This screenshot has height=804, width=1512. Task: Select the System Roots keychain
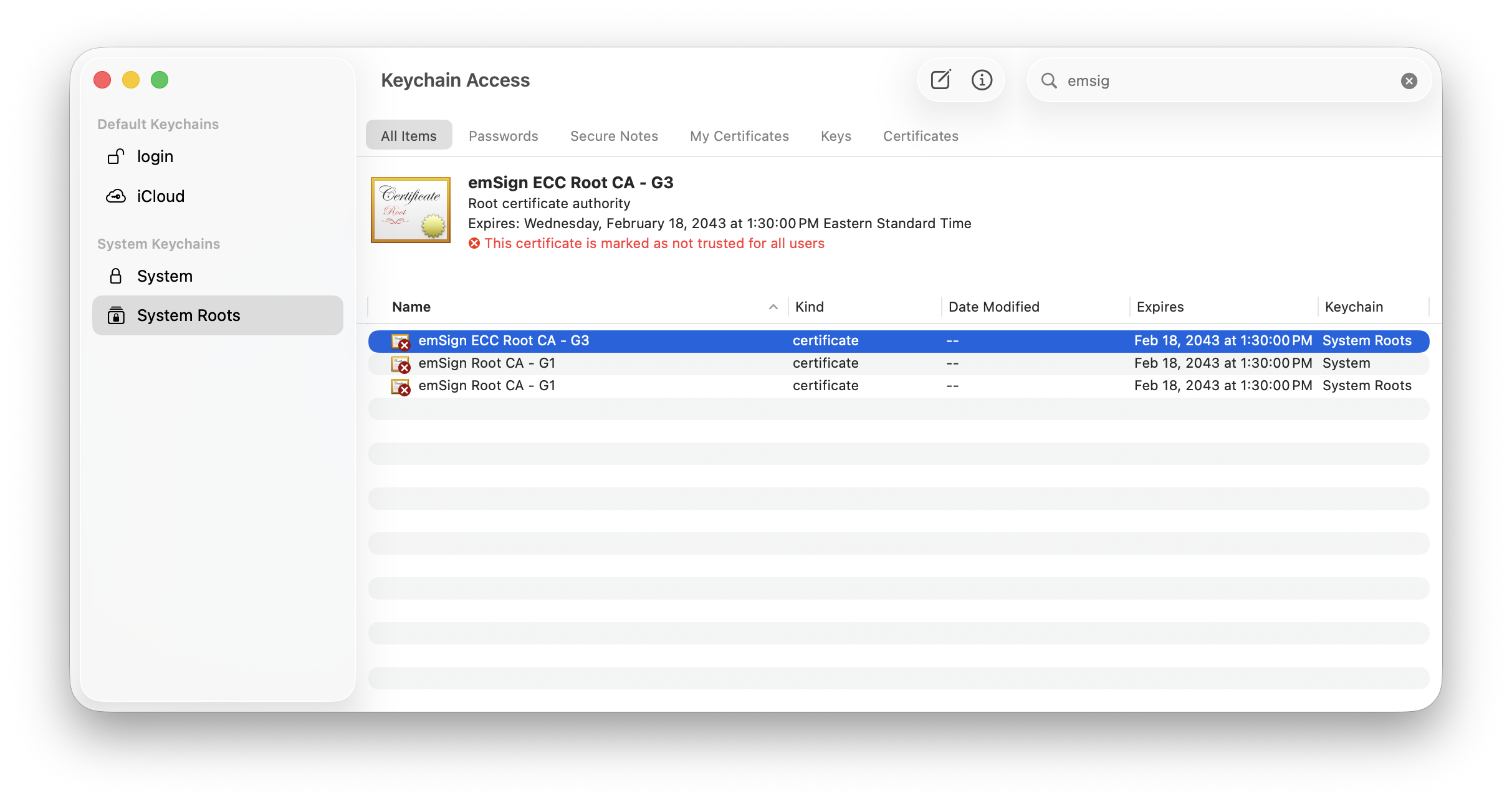point(218,315)
